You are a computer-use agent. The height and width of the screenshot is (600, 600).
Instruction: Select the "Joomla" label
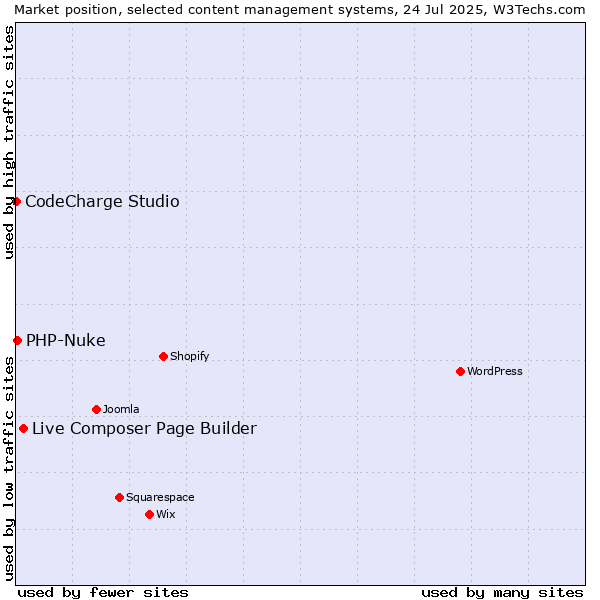click(121, 409)
